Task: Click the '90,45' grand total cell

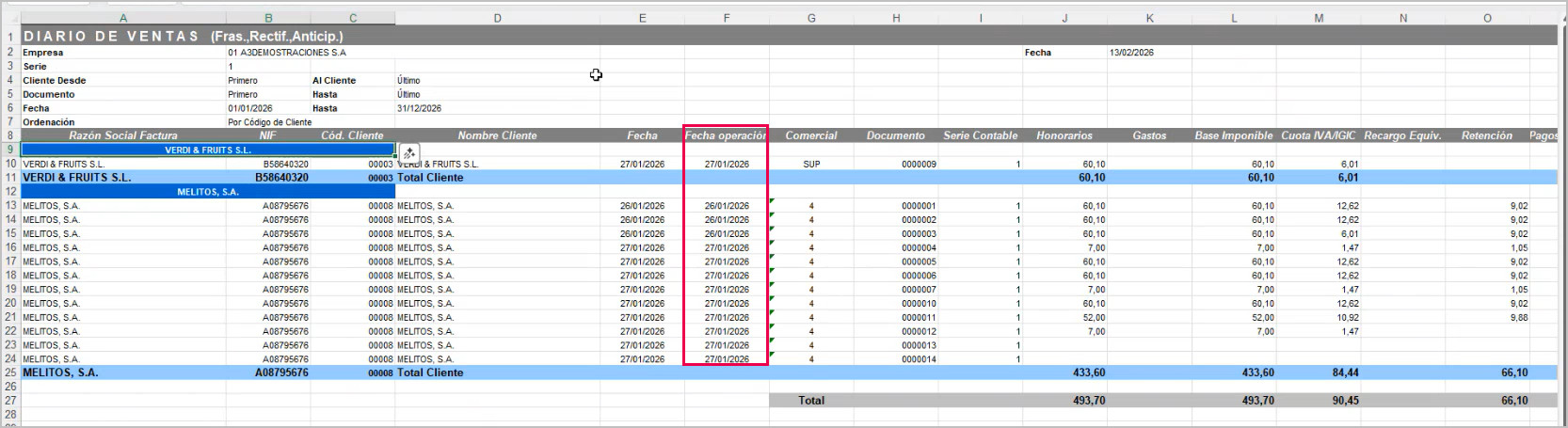Action: click(x=1319, y=401)
